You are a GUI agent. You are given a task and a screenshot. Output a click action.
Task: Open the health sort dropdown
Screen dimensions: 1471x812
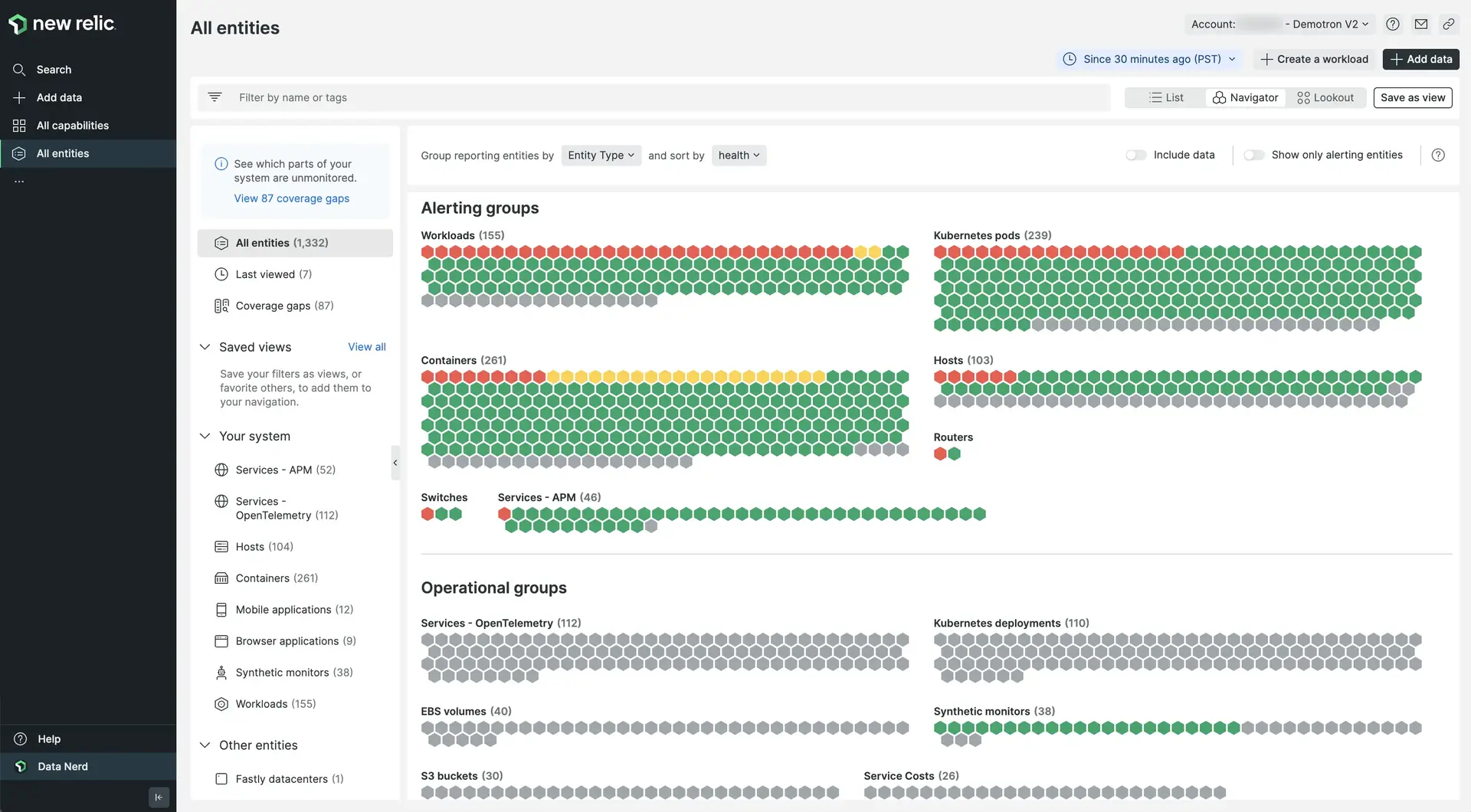click(739, 156)
